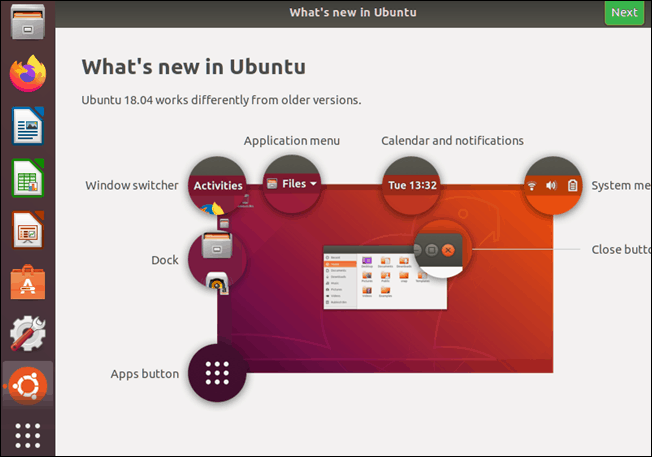Open the settings tools wrench icon in dock
The width and height of the screenshot is (652, 457).
point(27,333)
